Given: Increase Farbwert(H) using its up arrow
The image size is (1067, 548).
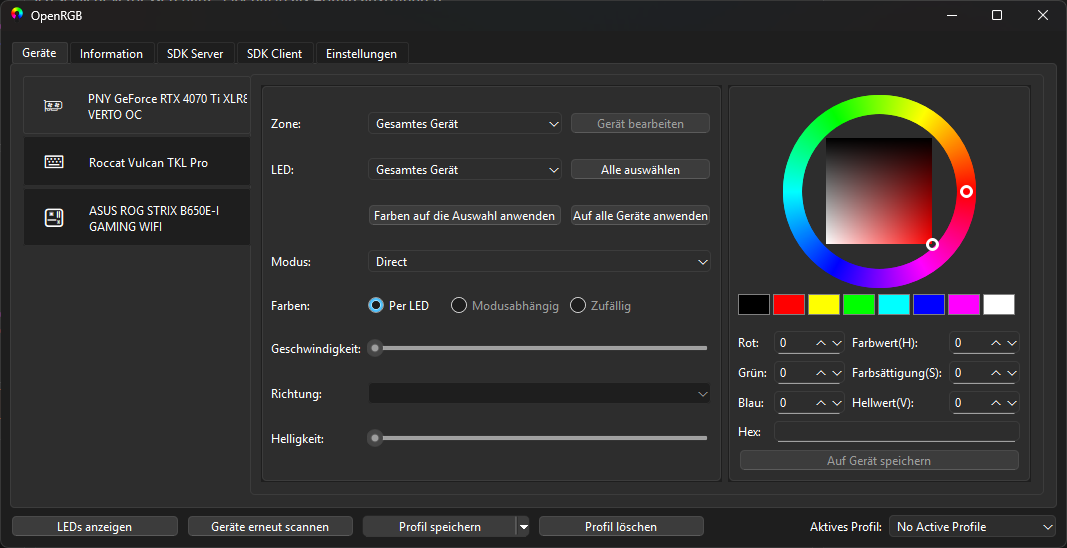Looking at the screenshot, I should click(997, 343).
